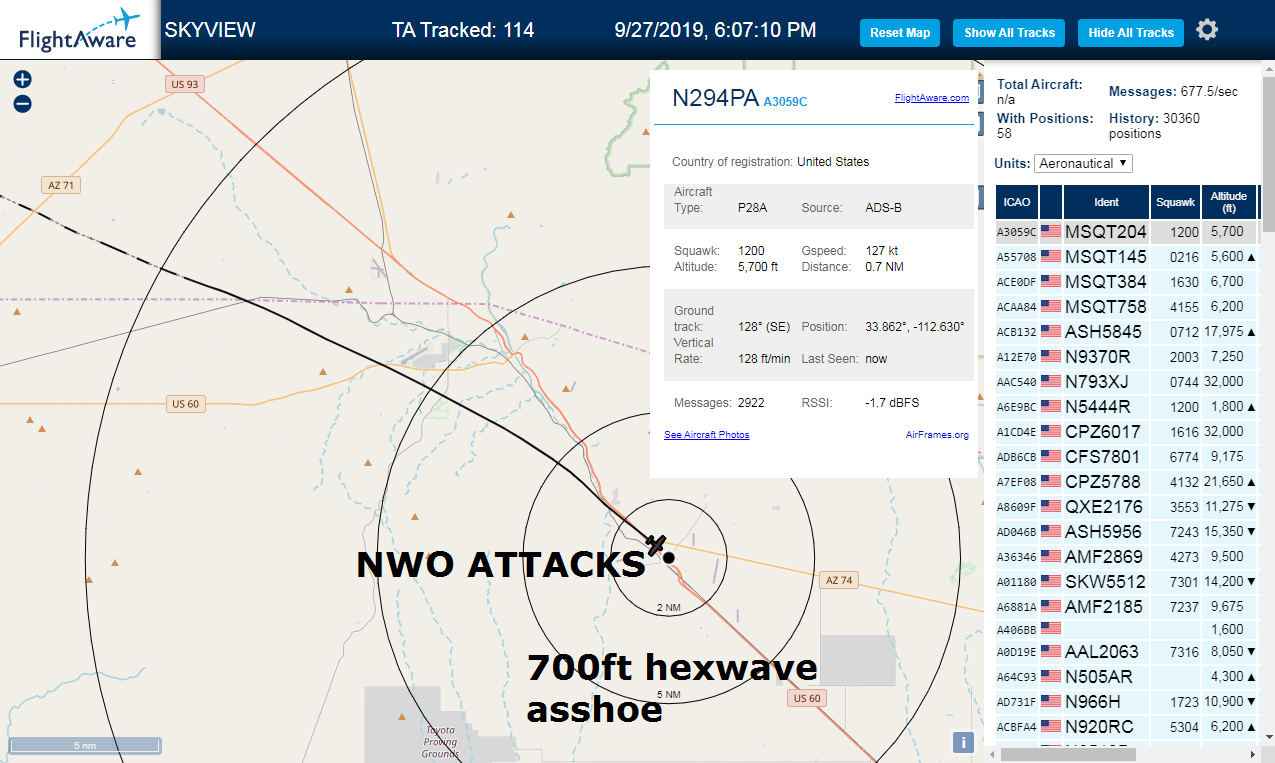Select the CPZ5788 aircraft row
This screenshot has height=763, width=1275.
point(1126,481)
